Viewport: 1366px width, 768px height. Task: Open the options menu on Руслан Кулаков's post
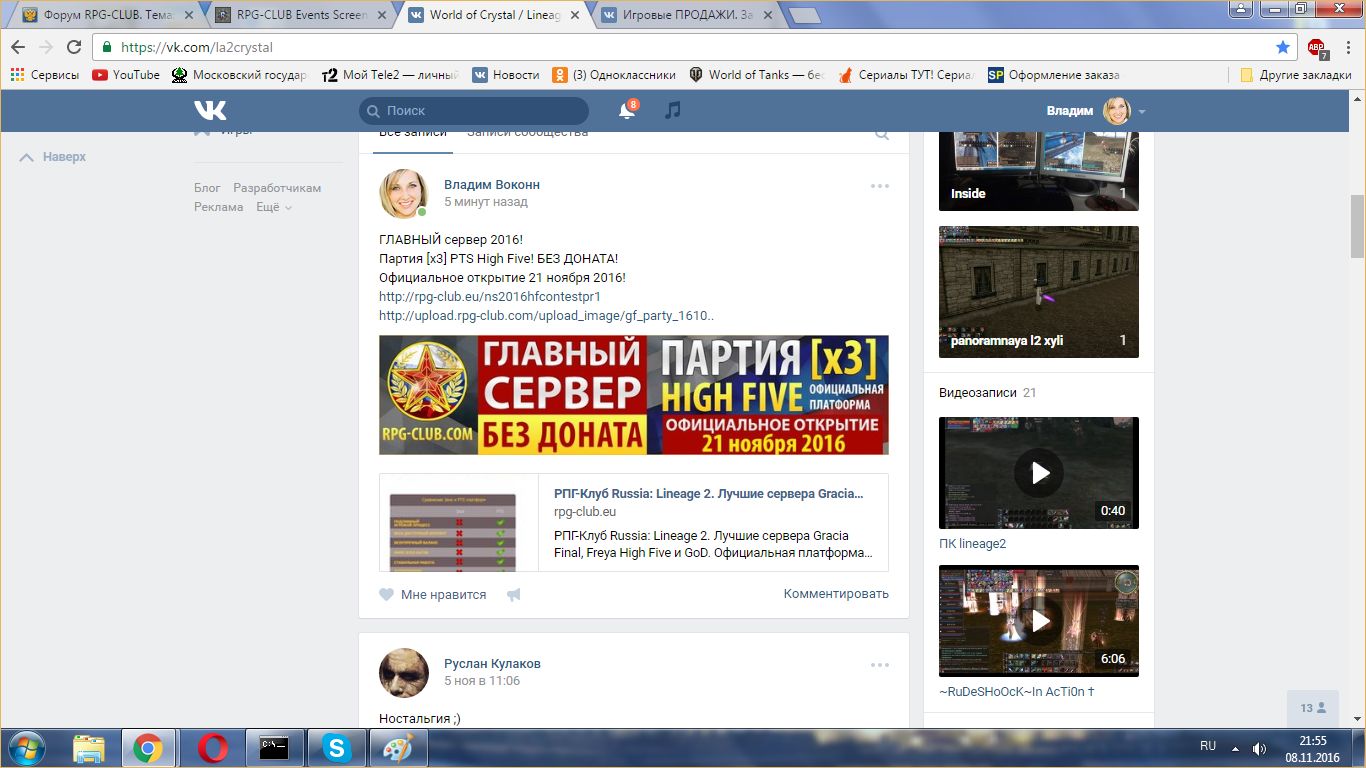coord(880,665)
